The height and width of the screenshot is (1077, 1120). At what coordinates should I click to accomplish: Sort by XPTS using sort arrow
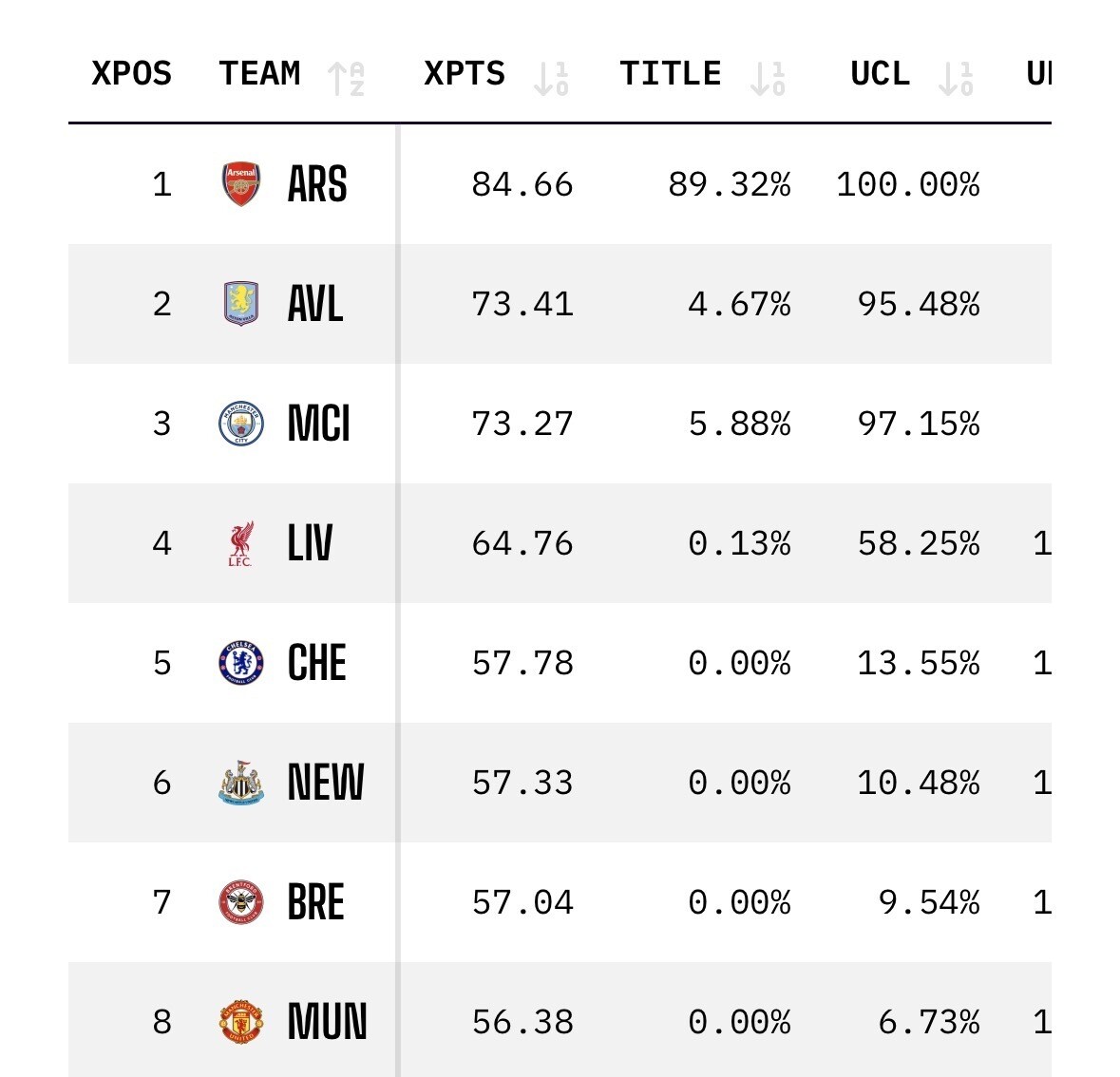click(x=551, y=78)
